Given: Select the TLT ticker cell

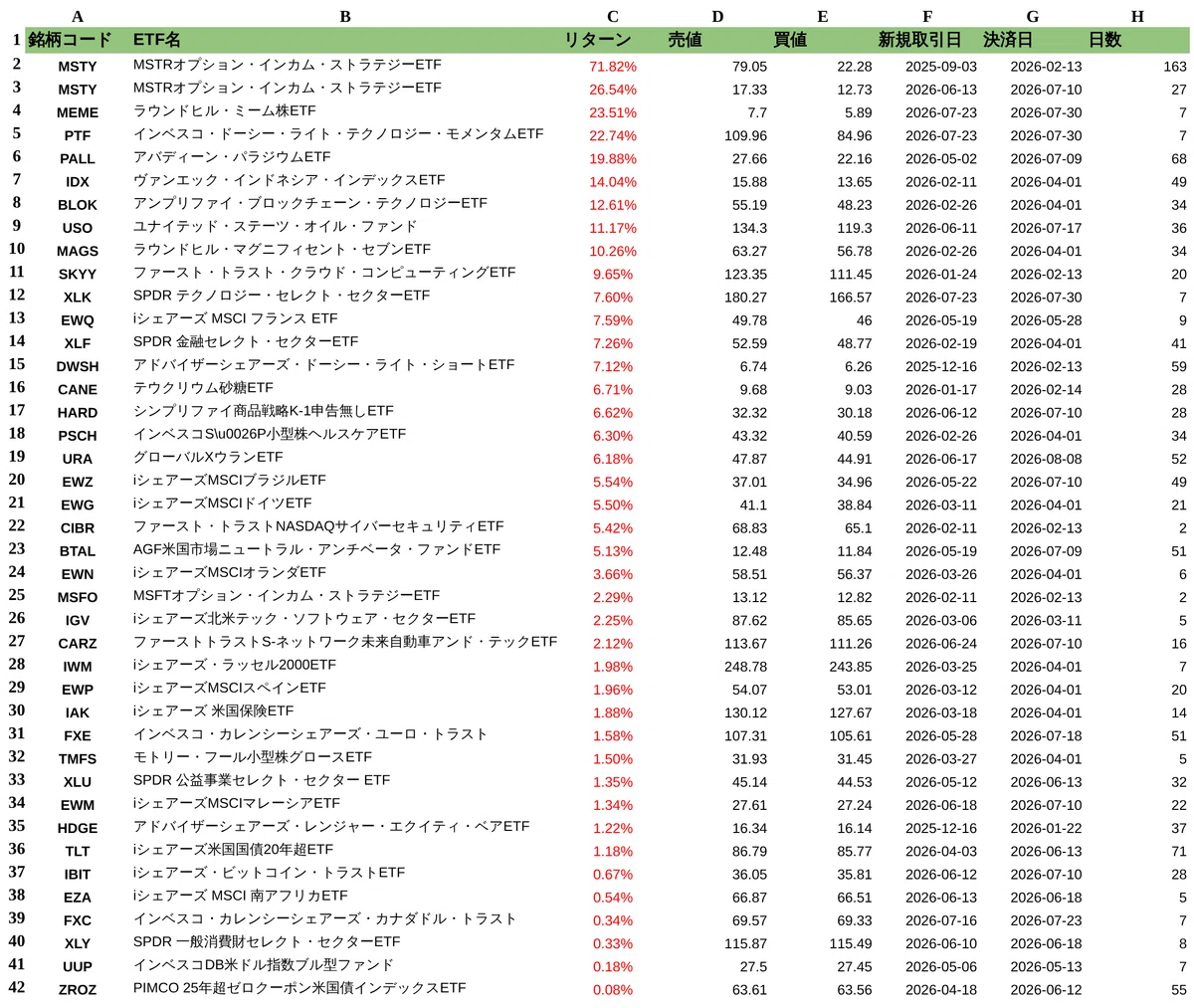Looking at the screenshot, I should [x=78, y=851].
